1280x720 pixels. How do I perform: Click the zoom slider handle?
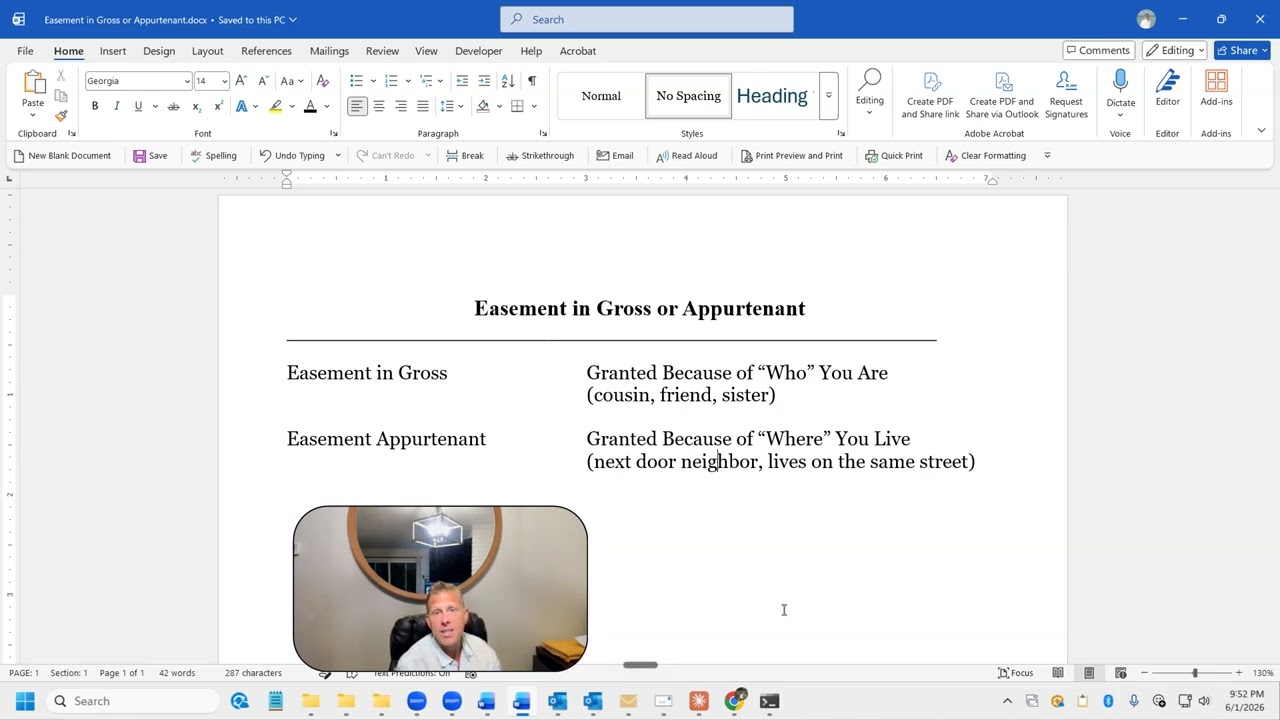click(1194, 673)
